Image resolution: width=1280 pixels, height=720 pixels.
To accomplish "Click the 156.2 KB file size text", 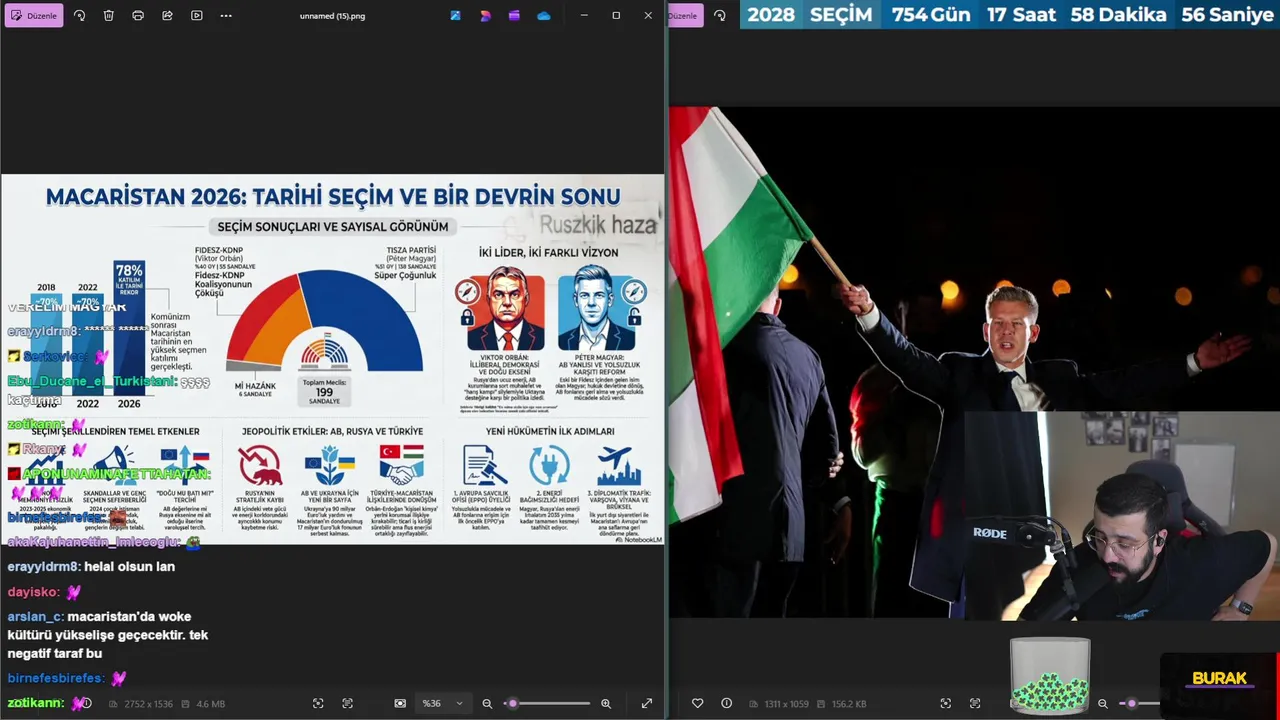I will coord(848,704).
